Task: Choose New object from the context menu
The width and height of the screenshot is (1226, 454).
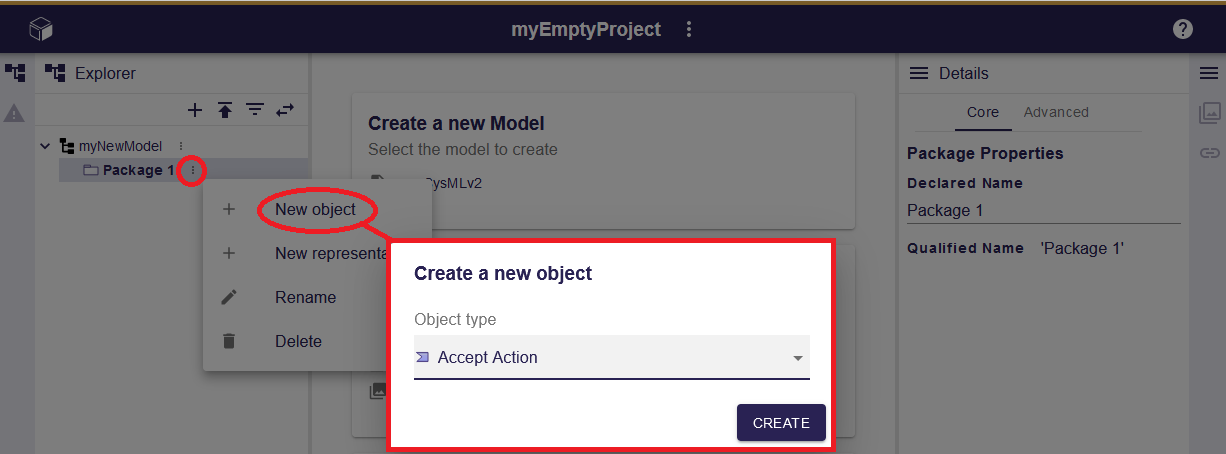Action: coord(315,210)
